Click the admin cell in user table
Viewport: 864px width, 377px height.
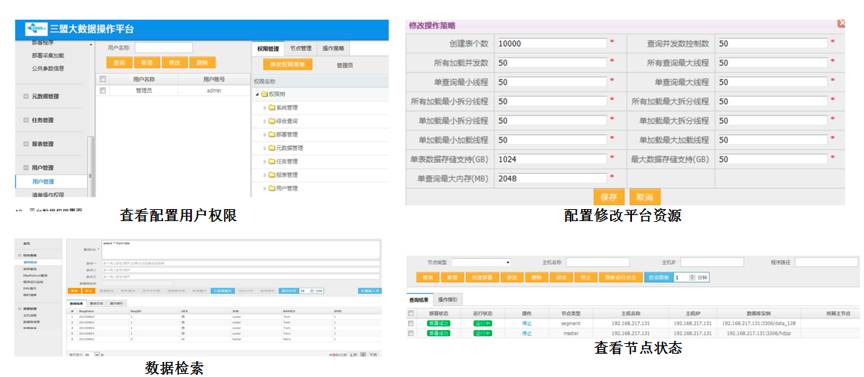(x=214, y=91)
